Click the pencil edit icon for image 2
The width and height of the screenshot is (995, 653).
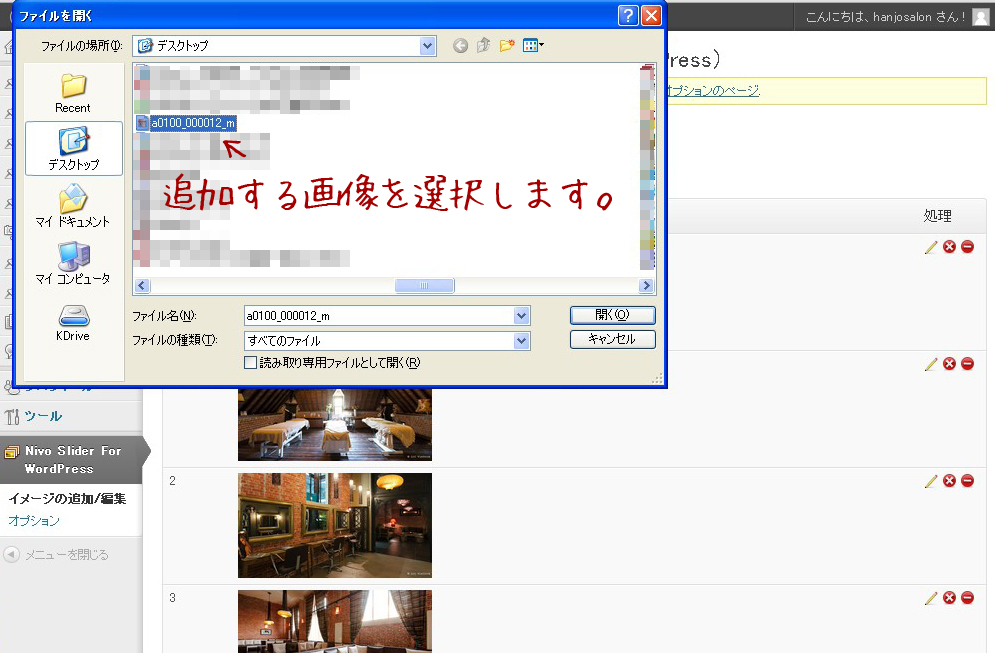(x=931, y=481)
